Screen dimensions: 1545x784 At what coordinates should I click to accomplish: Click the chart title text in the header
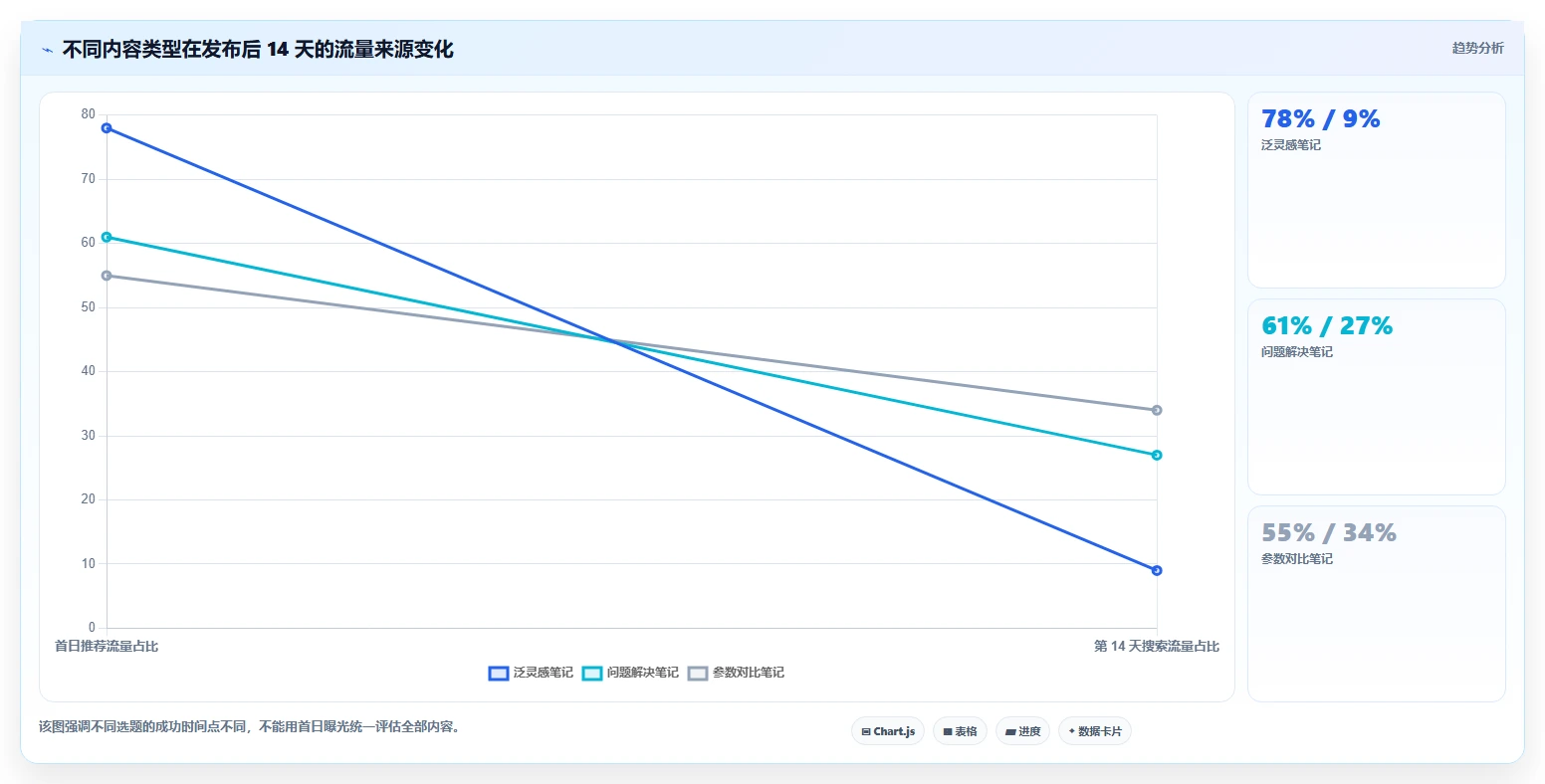[x=258, y=50]
